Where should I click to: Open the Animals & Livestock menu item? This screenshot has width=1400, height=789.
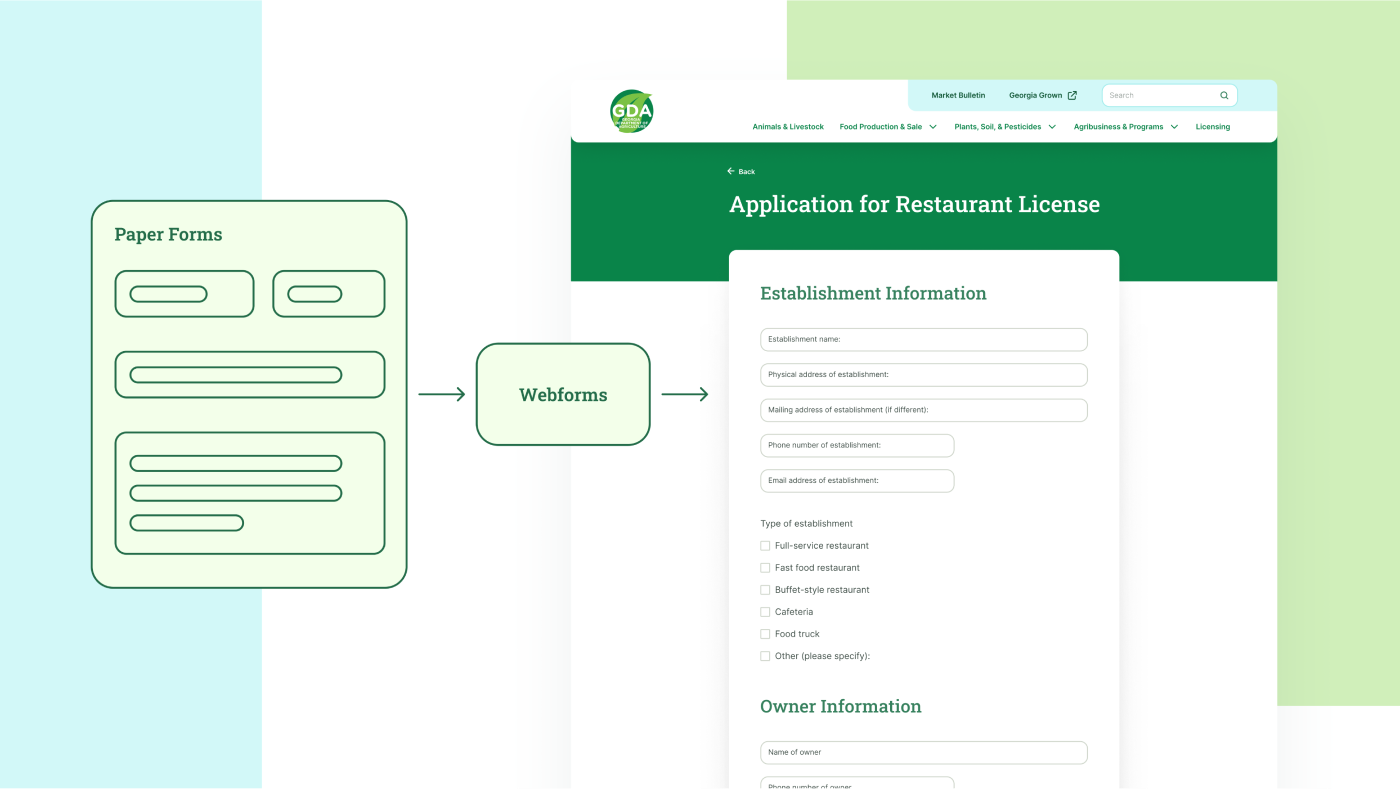coord(788,125)
